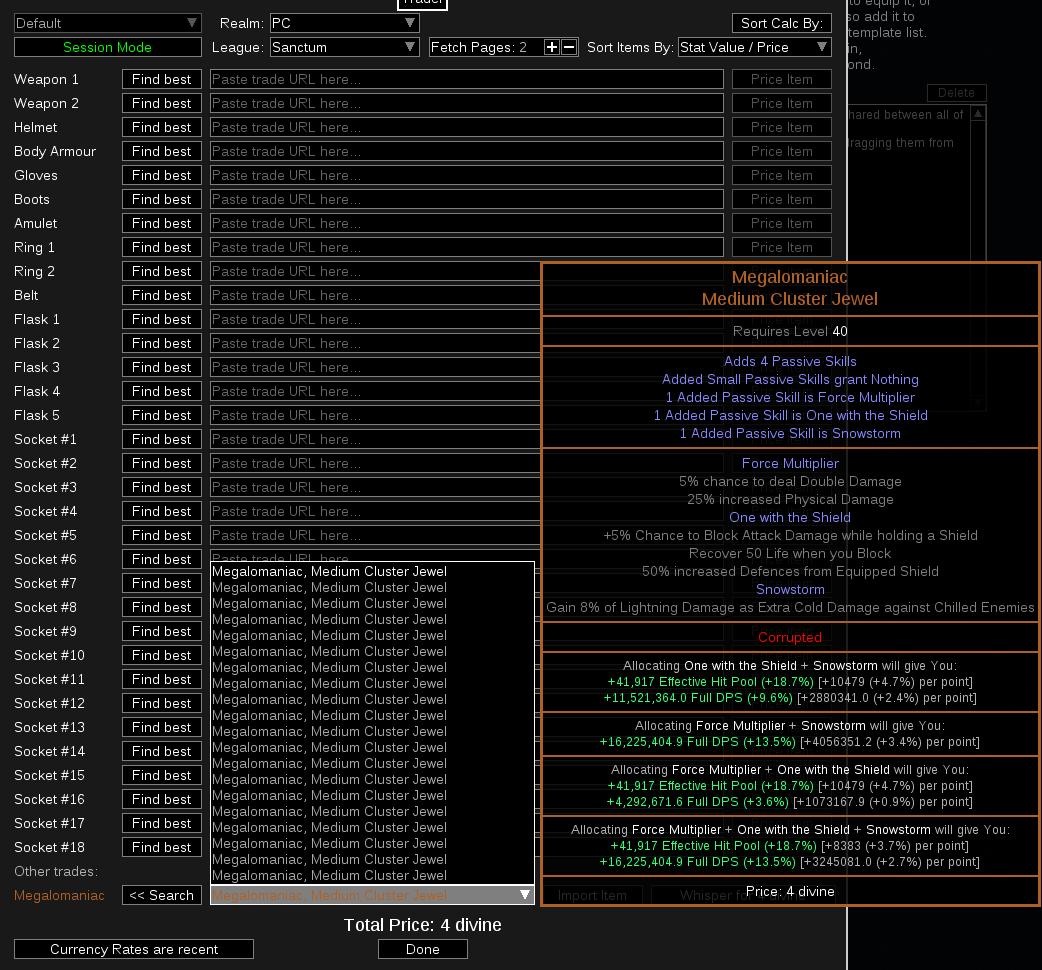Click Currency Rates are recent button
This screenshot has height=970, width=1042.
tap(134, 949)
